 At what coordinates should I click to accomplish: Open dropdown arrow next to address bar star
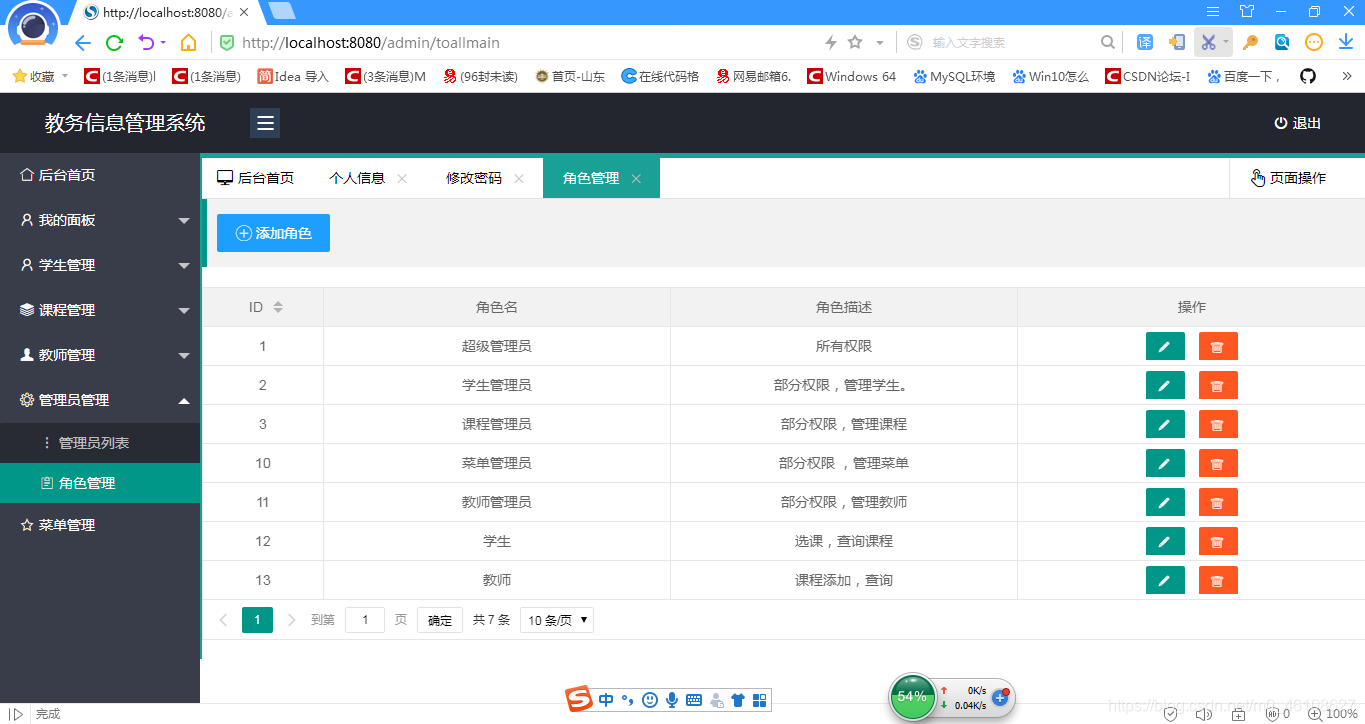click(880, 42)
